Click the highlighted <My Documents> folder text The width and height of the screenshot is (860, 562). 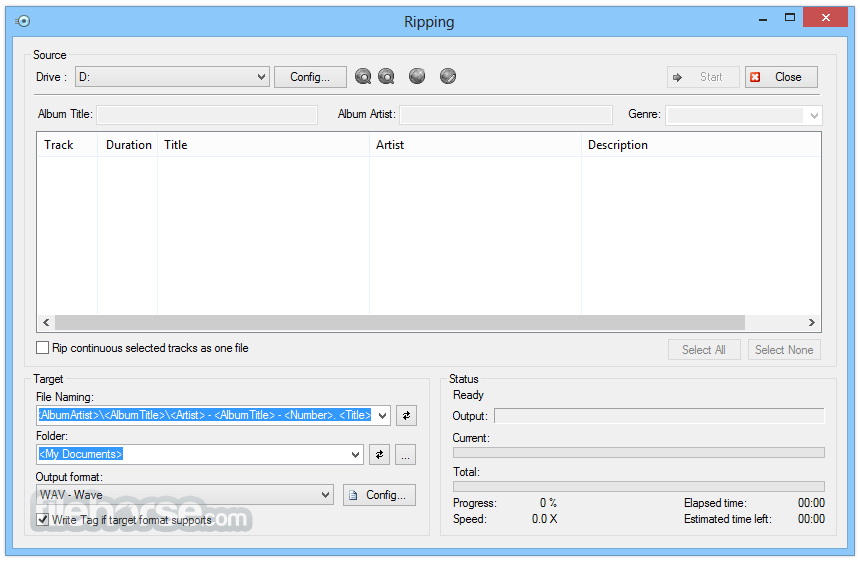click(81, 454)
